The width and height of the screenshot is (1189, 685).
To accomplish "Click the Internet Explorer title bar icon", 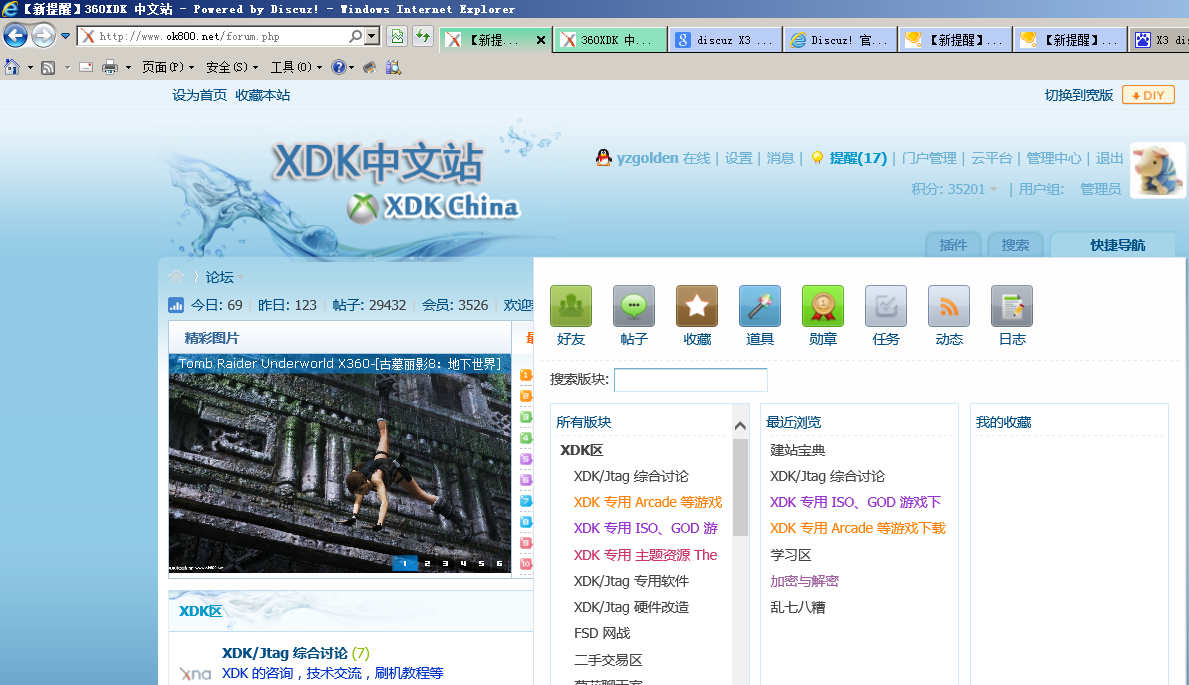I will [10, 9].
